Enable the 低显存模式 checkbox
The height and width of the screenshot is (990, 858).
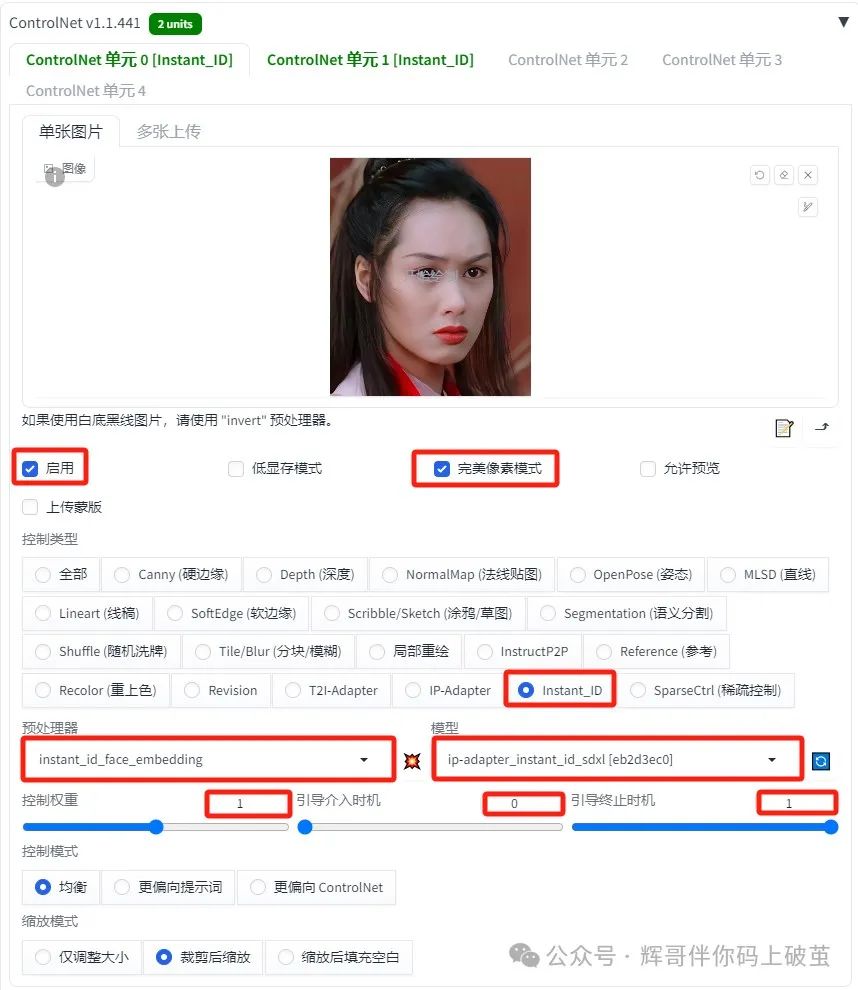(x=235, y=468)
